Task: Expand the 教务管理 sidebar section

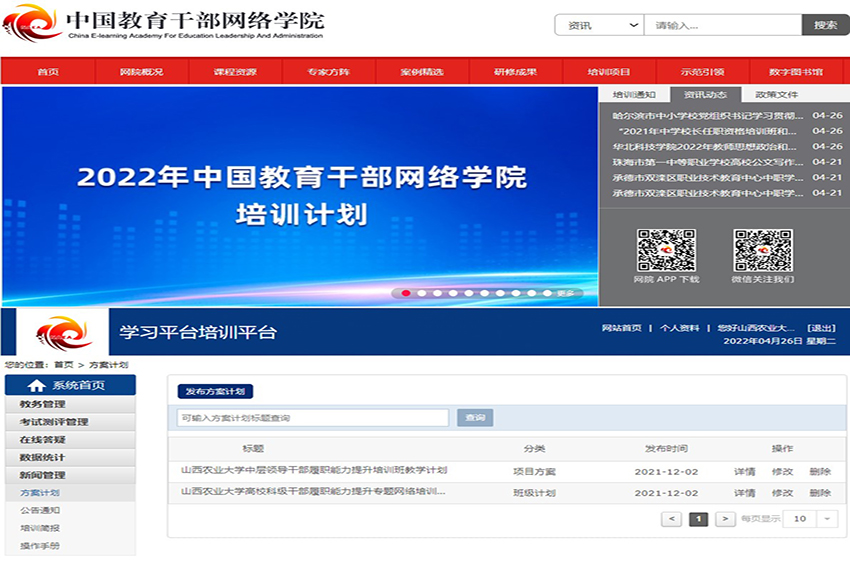Action: tap(70, 404)
